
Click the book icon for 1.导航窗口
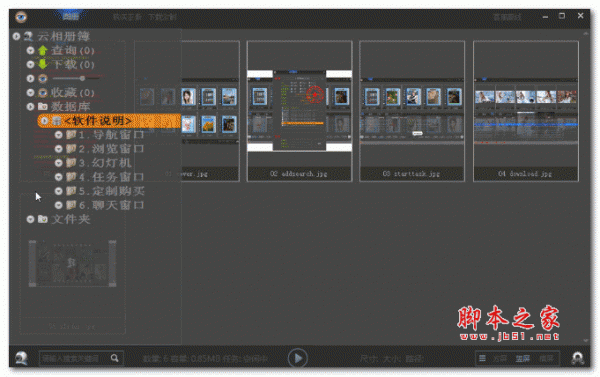[71, 135]
